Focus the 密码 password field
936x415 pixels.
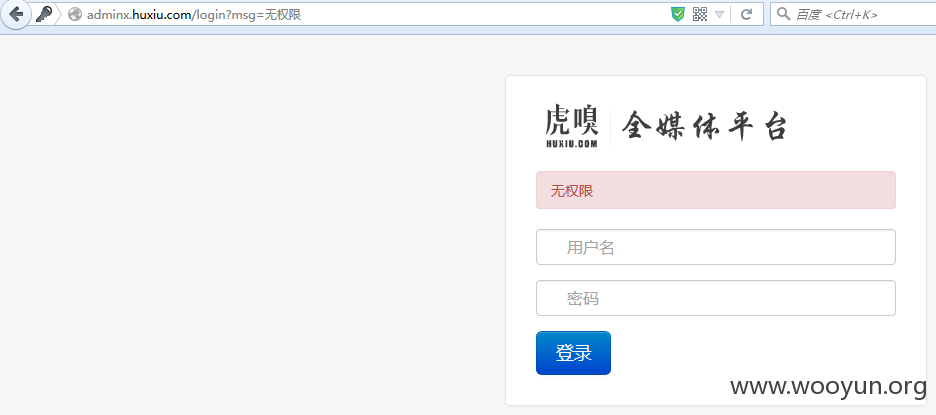pyautogui.click(x=716, y=298)
